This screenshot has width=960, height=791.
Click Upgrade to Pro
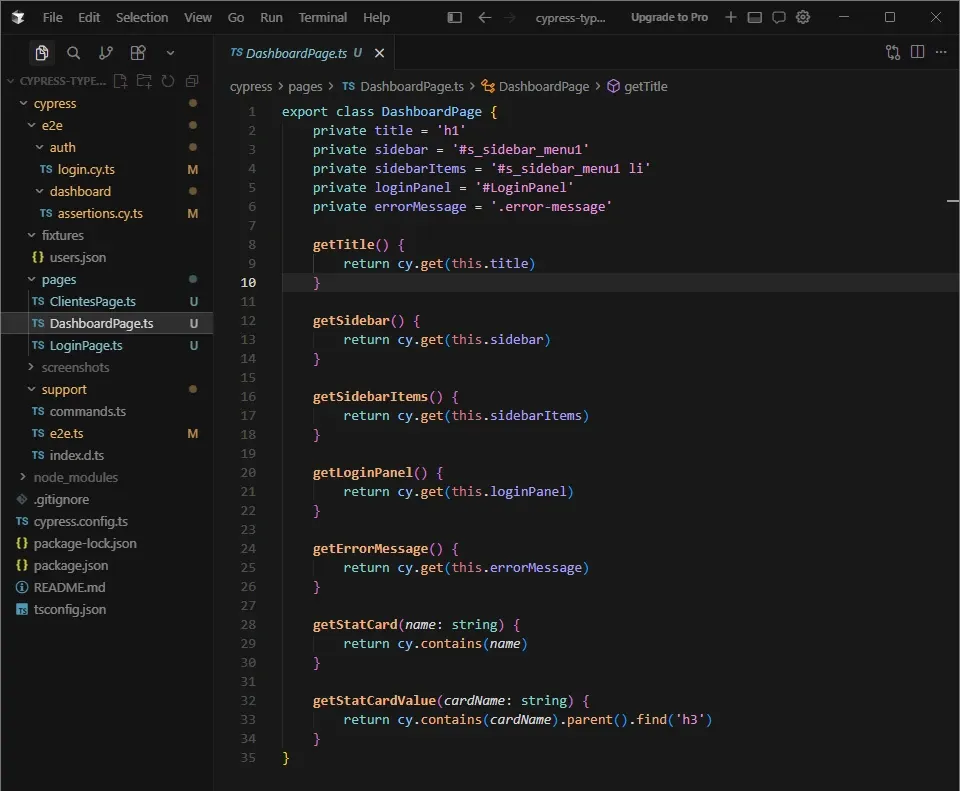coord(669,17)
